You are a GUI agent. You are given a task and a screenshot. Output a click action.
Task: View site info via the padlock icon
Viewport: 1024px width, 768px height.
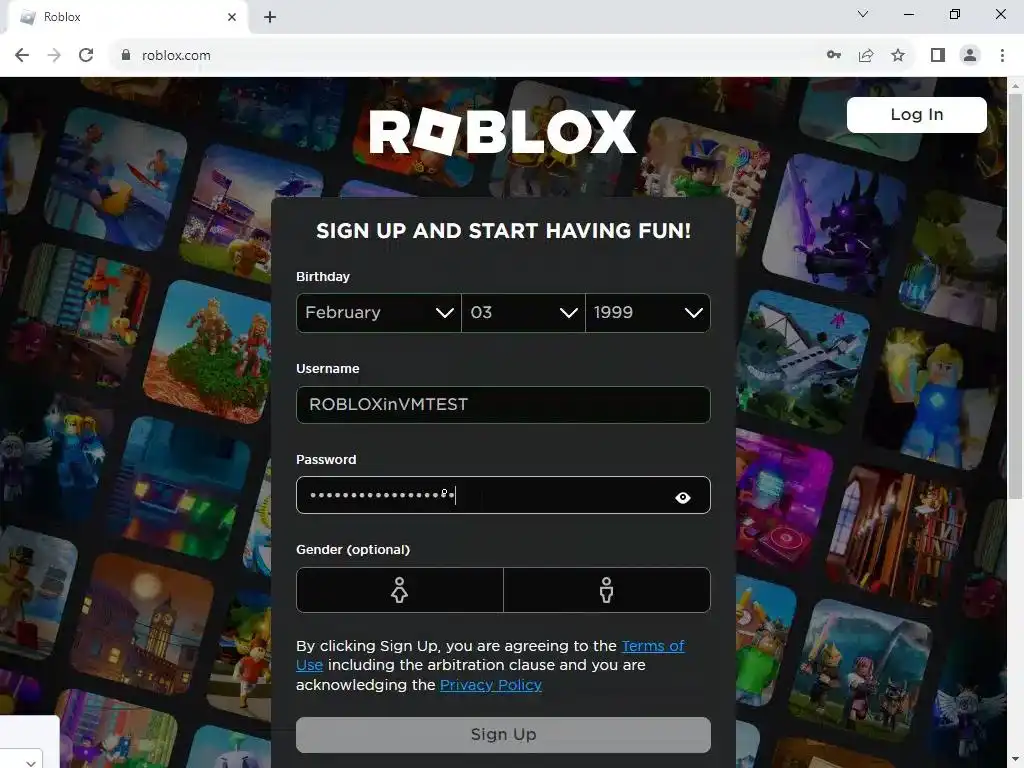point(126,56)
